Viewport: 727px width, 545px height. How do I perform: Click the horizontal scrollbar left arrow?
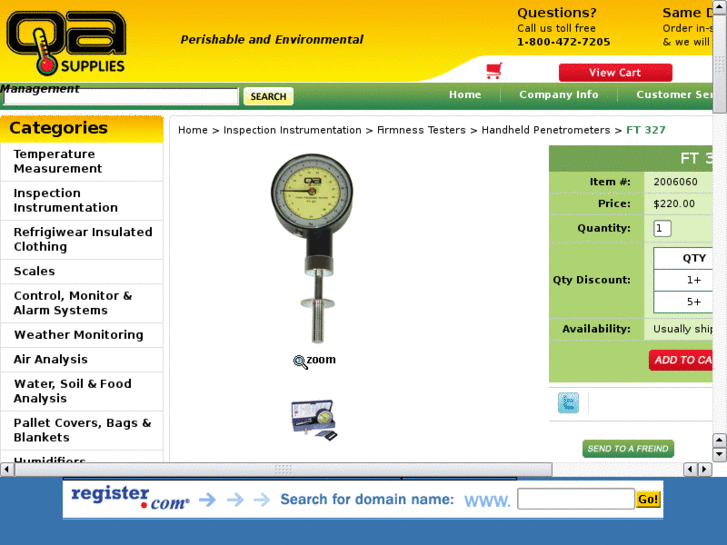(6, 469)
